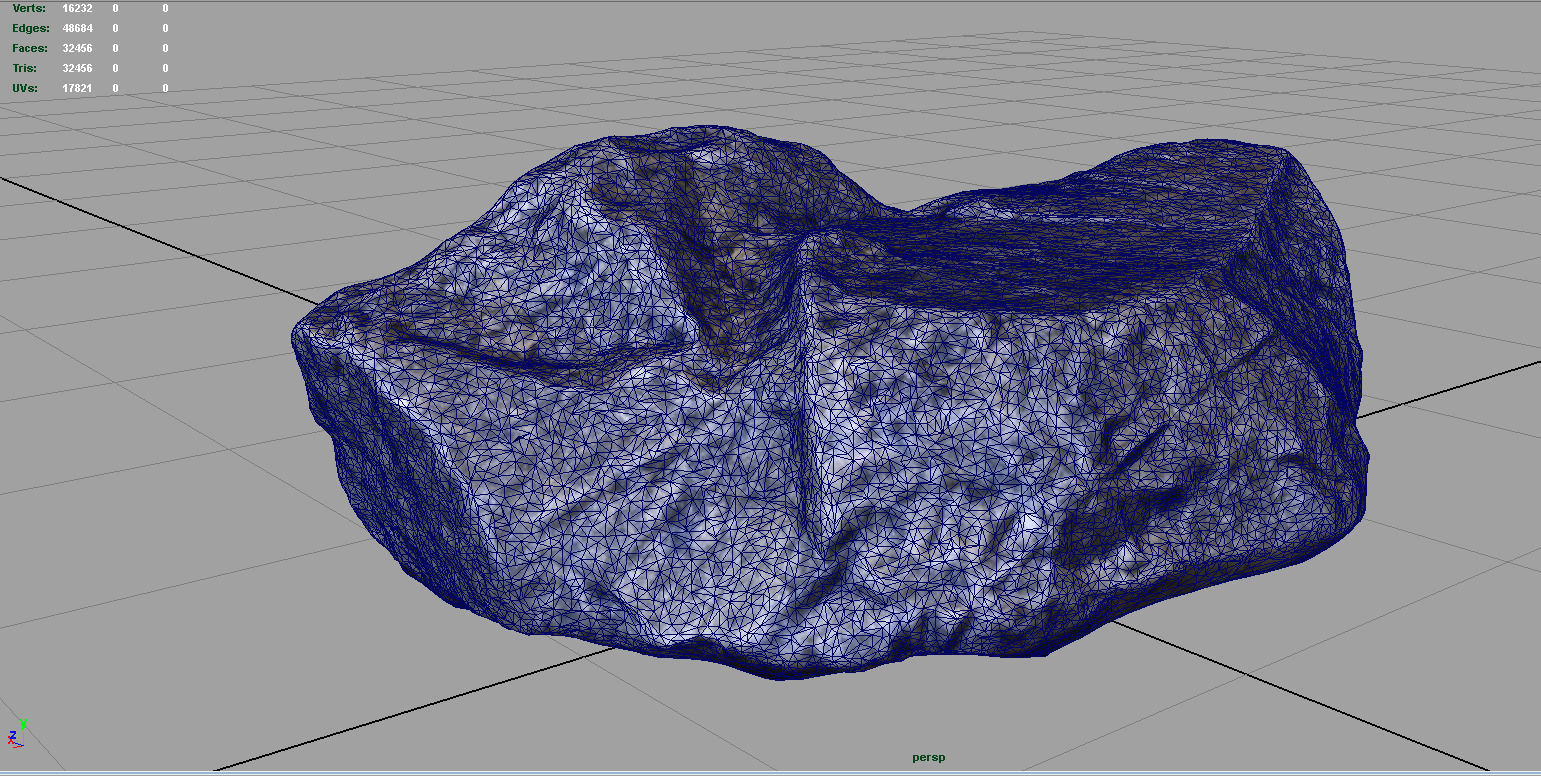This screenshot has width=1541, height=776.
Task: Click the Tris: heads-up display label
Action: click(25, 68)
